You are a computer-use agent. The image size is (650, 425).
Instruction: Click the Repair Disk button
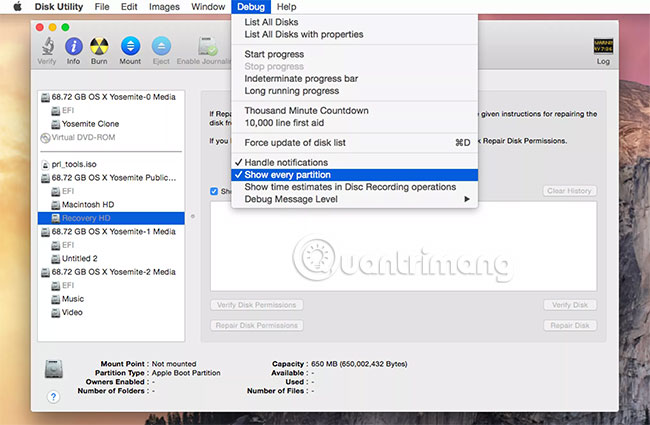[570, 326]
